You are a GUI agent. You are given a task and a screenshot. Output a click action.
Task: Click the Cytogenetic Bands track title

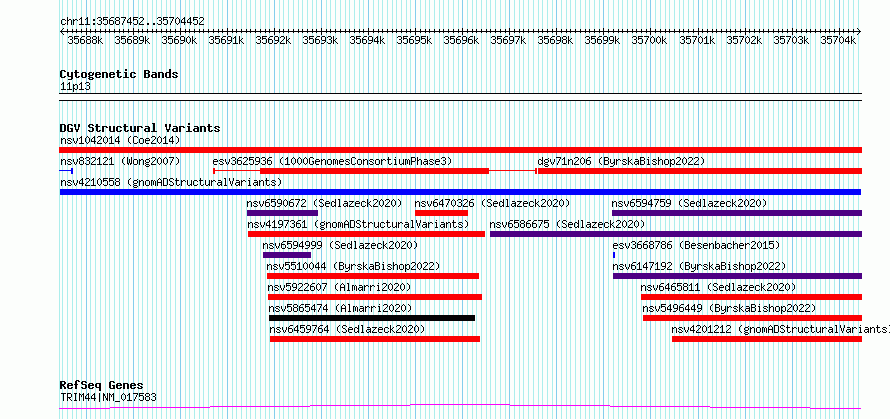click(119, 74)
